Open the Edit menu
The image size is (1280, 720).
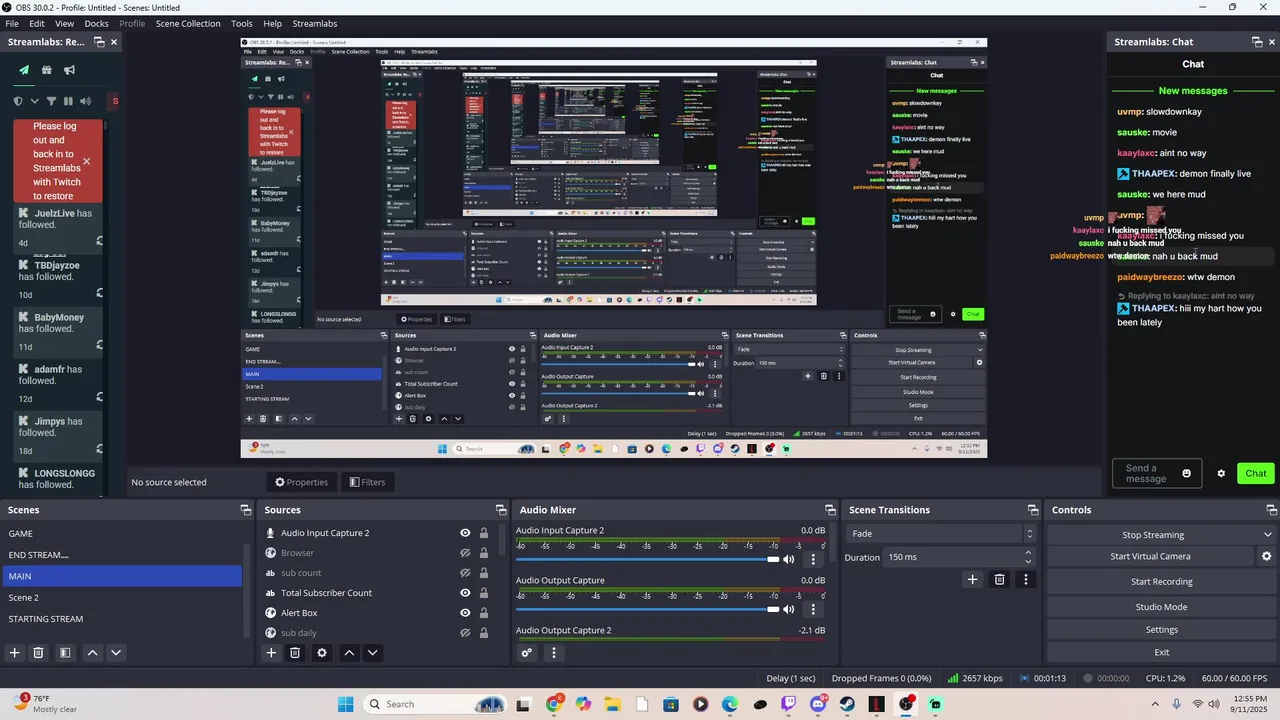pyautogui.click(x=37, y=23)
